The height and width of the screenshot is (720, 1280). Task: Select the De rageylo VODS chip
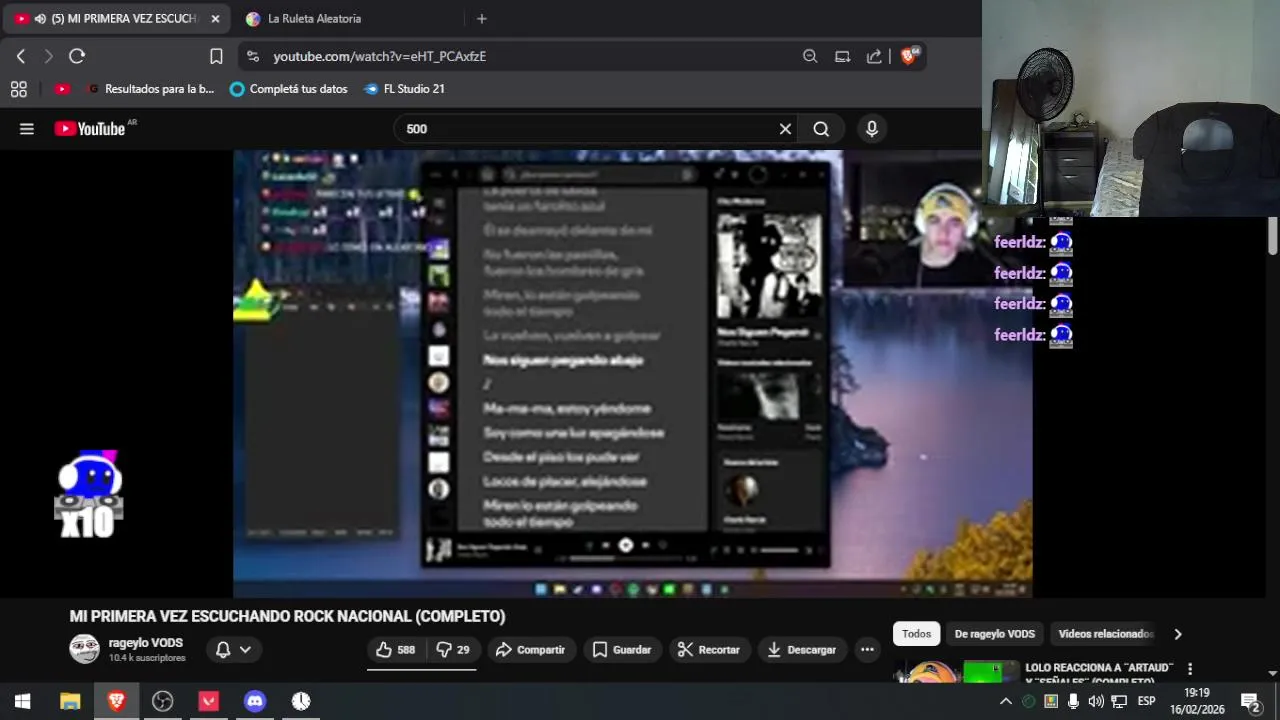pos(995,634)
